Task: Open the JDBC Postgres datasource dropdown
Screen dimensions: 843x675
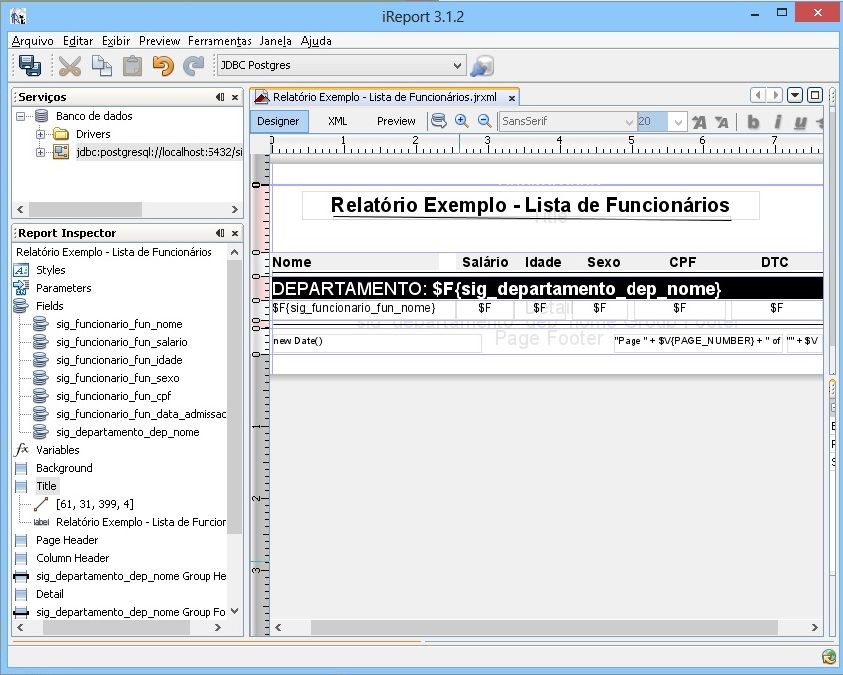Action: (x=458, y=66)
